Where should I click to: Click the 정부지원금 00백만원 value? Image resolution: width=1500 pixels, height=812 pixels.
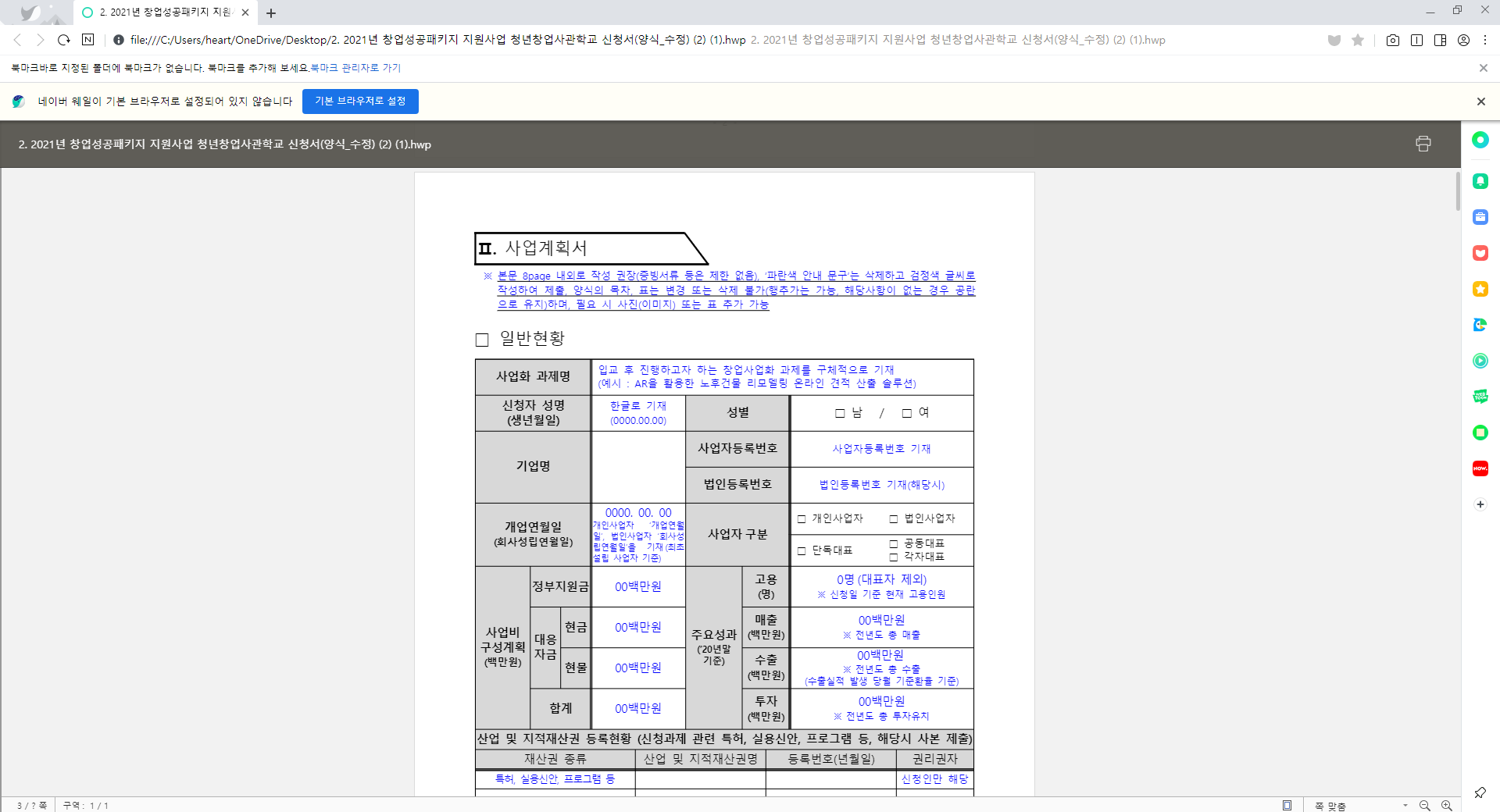(x=638, y=586)
